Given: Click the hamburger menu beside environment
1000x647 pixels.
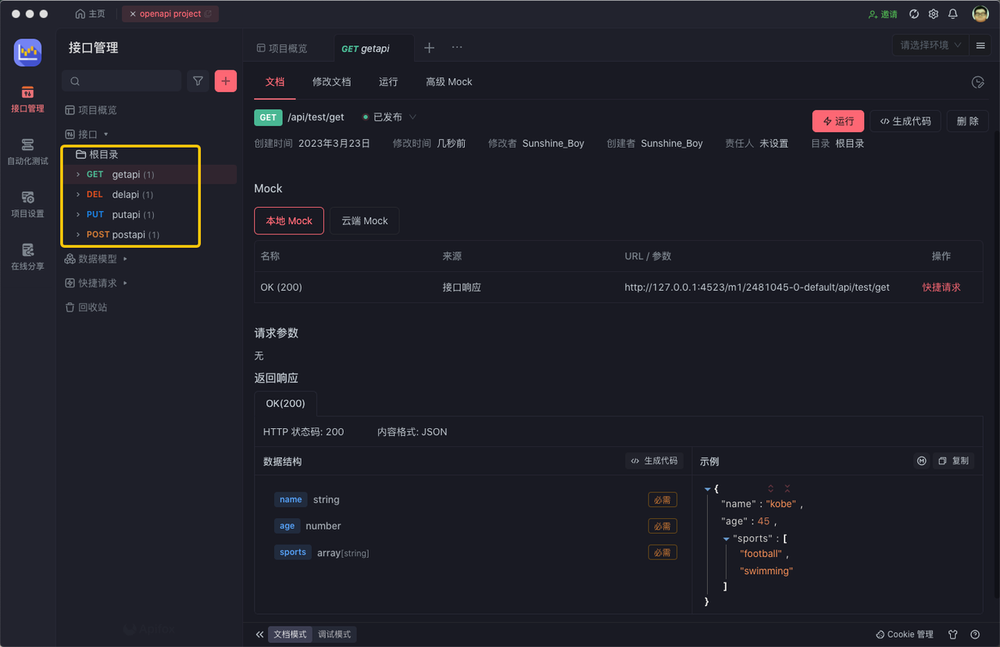Looking at the screenshot, I should 980,45.
